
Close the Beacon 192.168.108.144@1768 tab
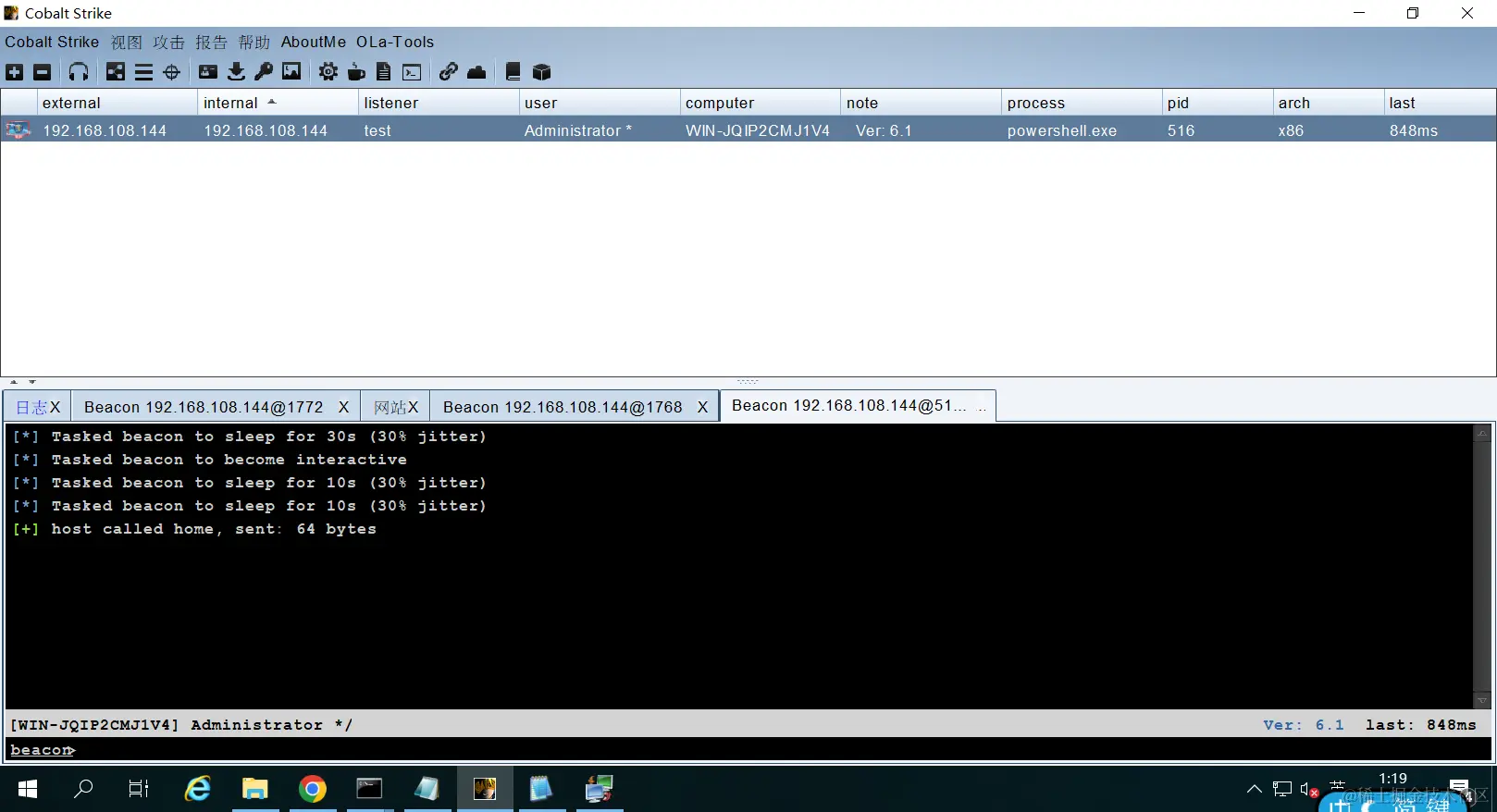click(x=702, y=407)
